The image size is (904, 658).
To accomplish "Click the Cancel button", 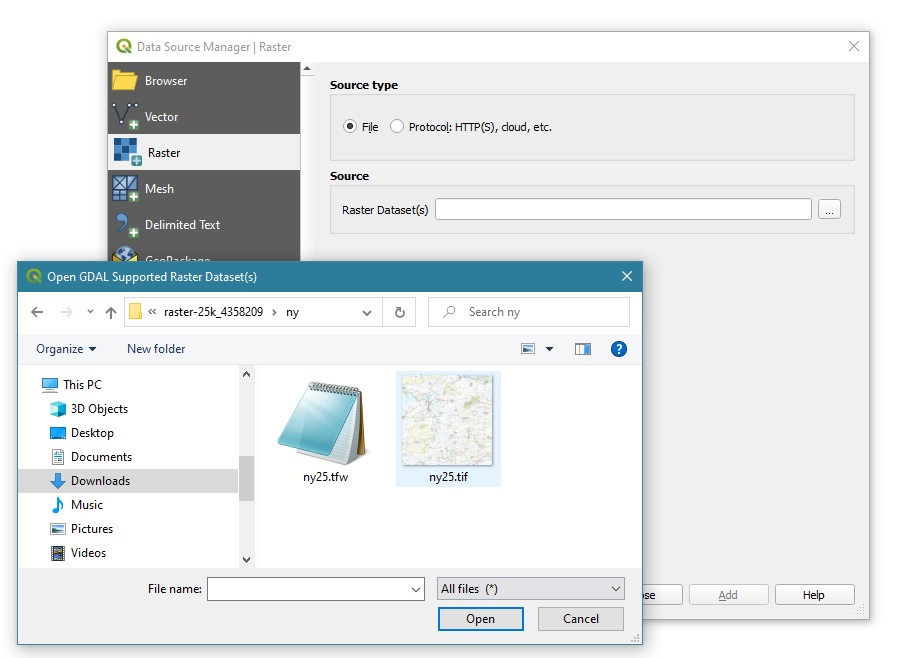I will (x=580, y=619).
